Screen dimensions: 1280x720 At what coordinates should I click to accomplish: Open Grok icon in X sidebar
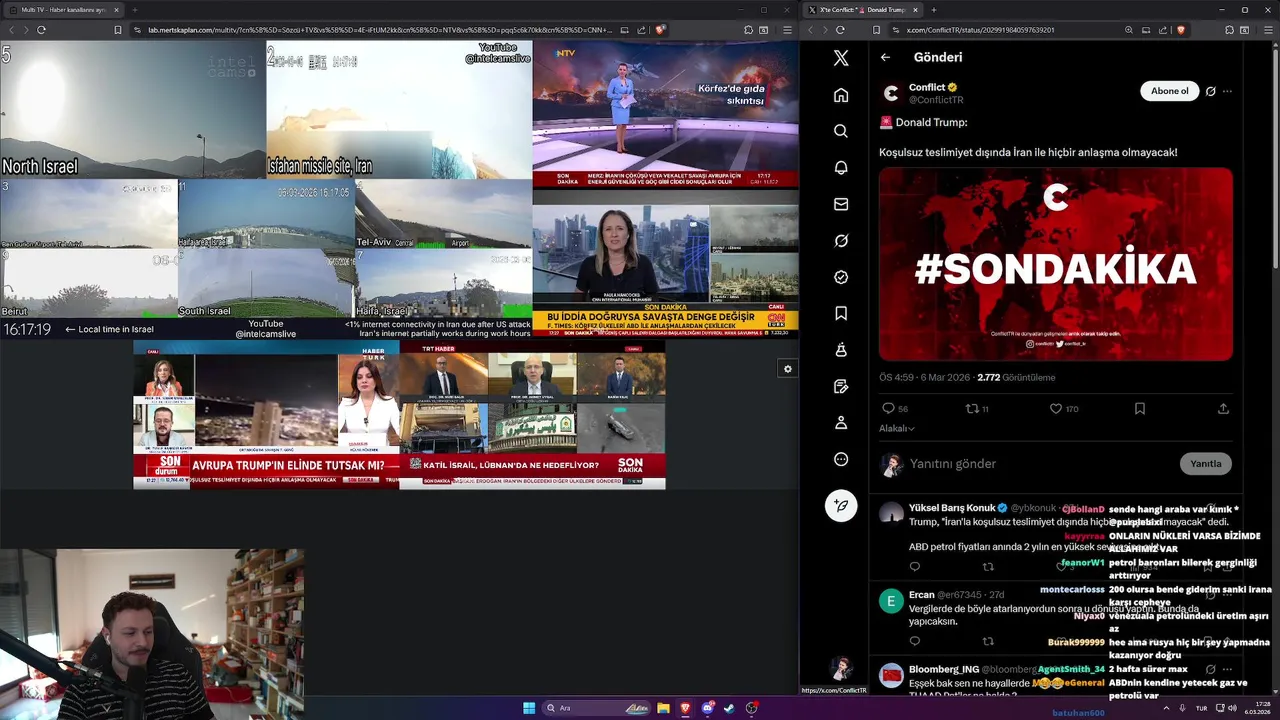[841, 241]
